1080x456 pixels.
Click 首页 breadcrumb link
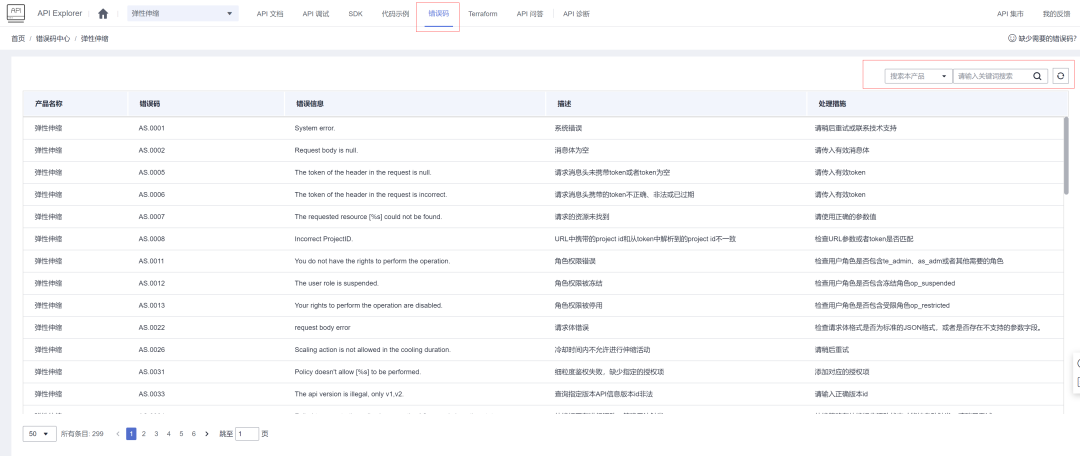18,39
